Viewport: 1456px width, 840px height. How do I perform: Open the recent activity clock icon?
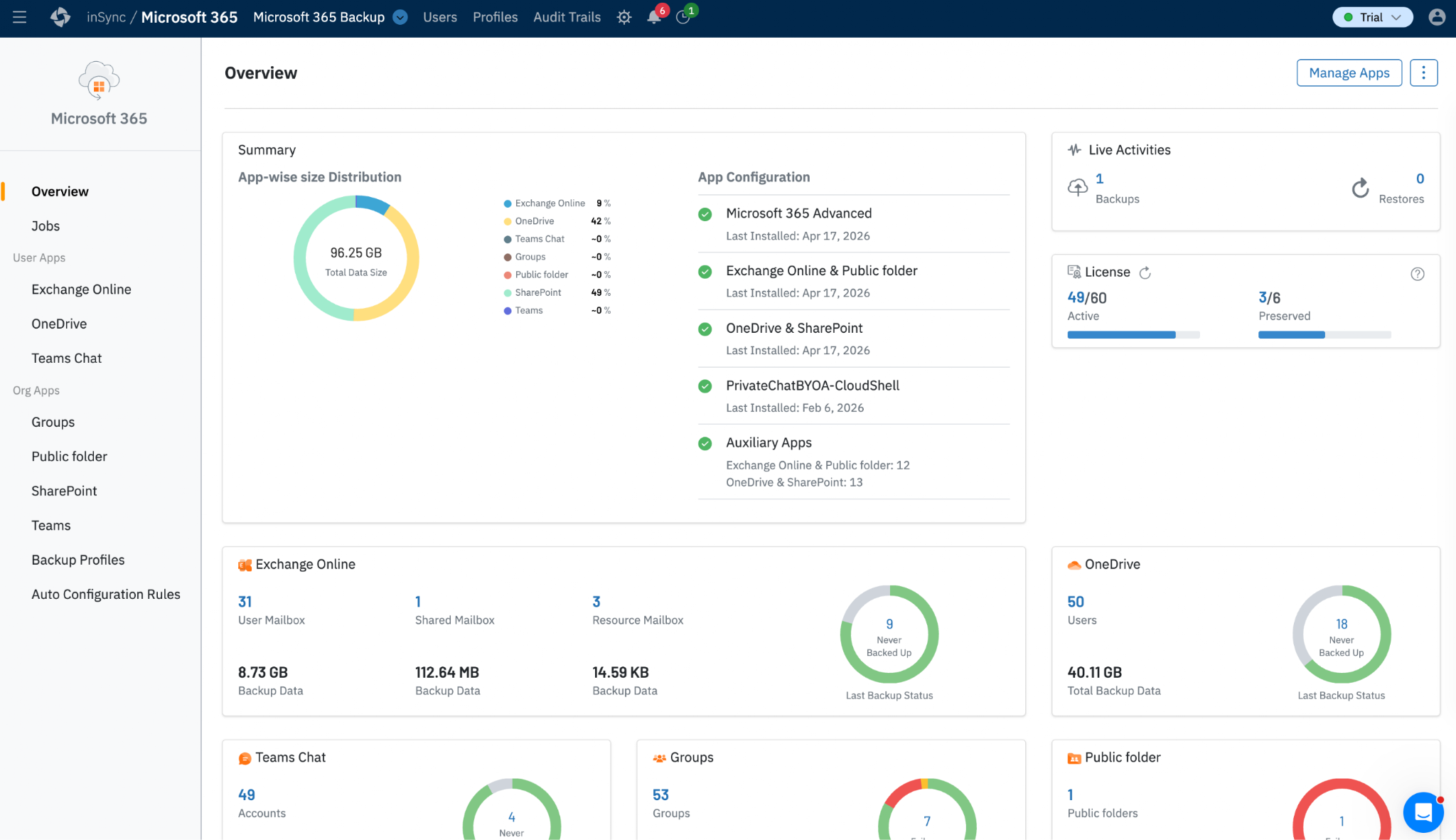pos(683,17)
